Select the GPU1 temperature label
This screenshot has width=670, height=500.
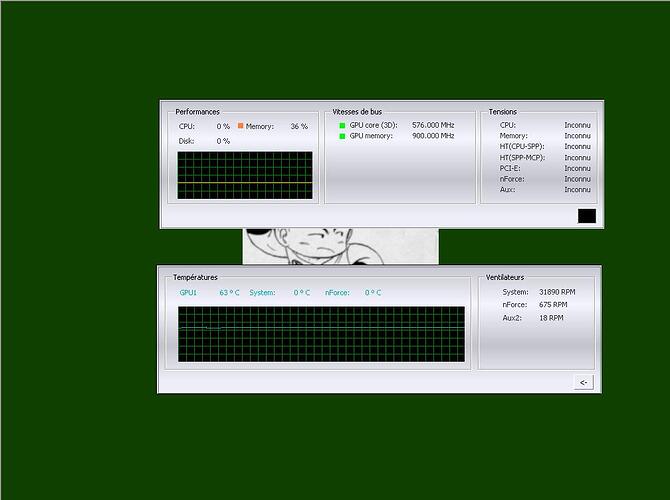188,293
